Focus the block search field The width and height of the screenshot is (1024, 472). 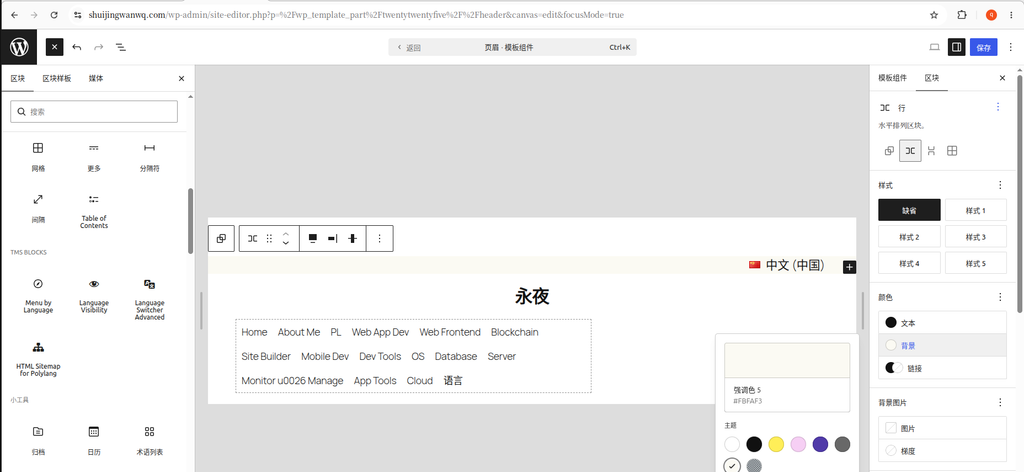click(94, 112)
